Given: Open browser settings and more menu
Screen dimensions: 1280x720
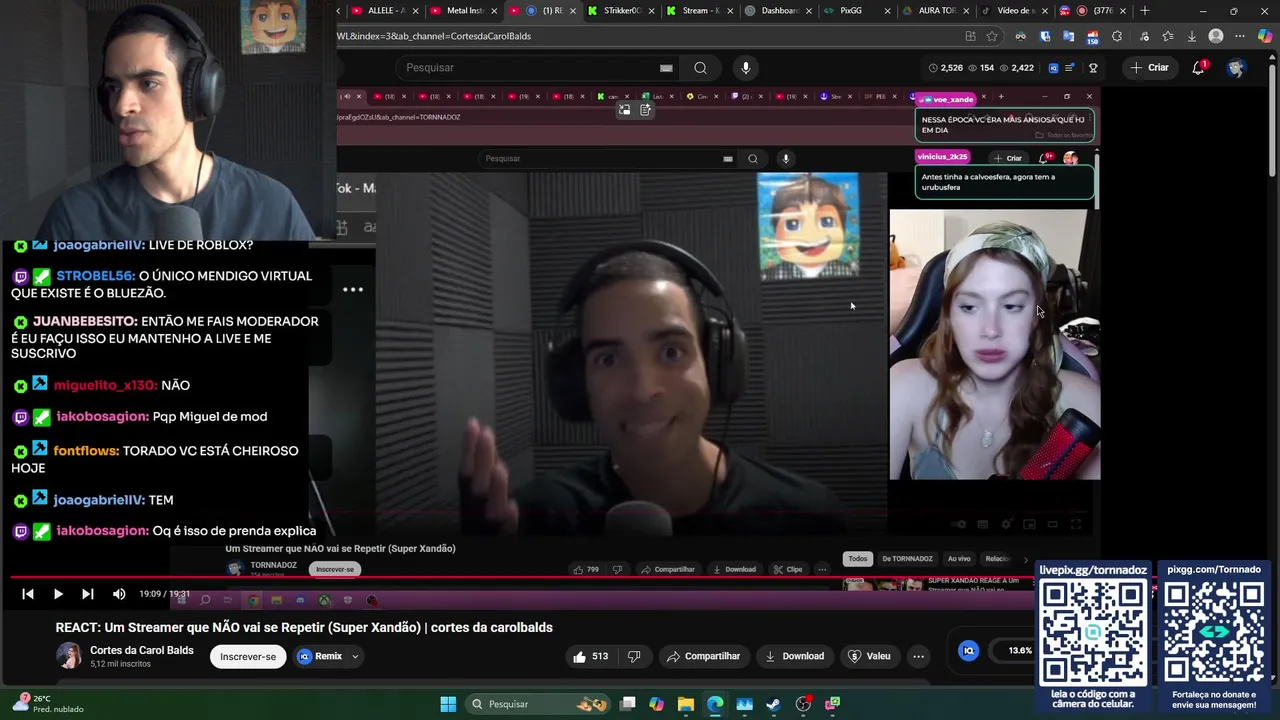Looking at the screenshot, I should point(1240,36).
